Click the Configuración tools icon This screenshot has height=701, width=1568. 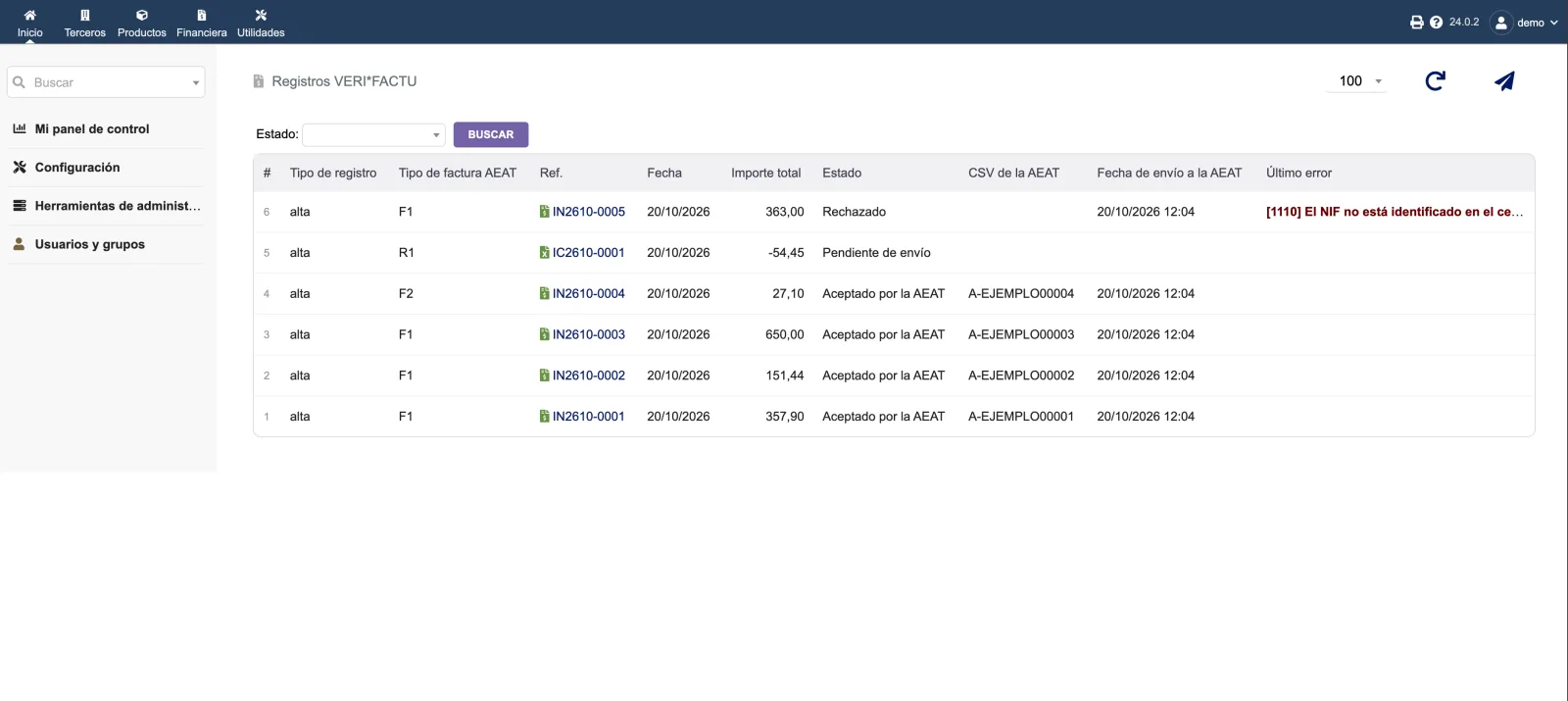click(20, 167)
